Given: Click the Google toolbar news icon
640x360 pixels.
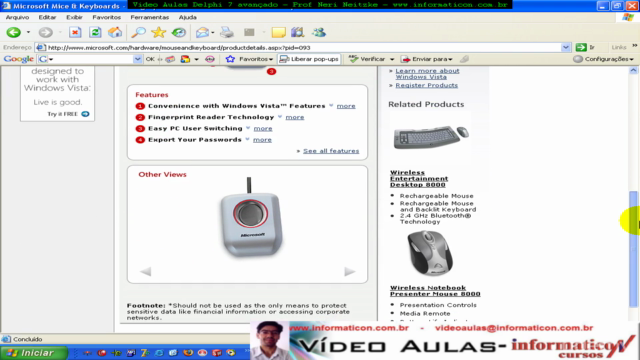Looking at the screenshot, I should tap(170, 59).
